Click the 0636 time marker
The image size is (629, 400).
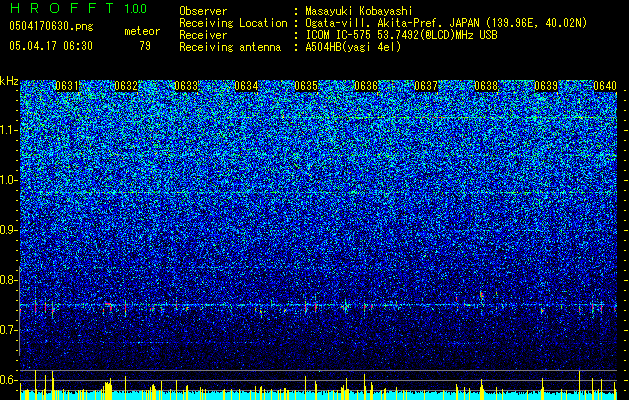click(366, 86)
